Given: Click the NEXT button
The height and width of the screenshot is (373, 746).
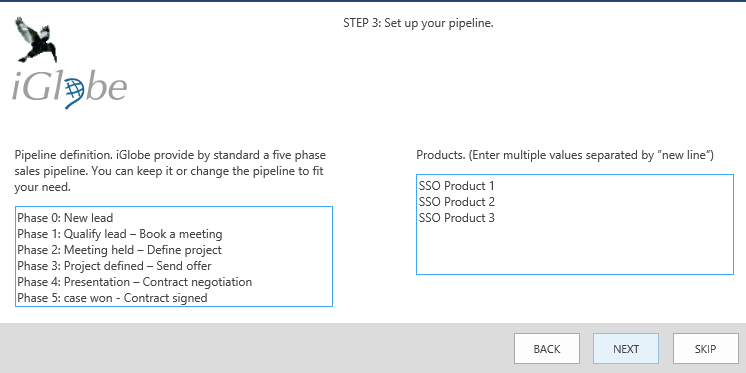Looking at the screenshot, I should (x=626, y=349).
